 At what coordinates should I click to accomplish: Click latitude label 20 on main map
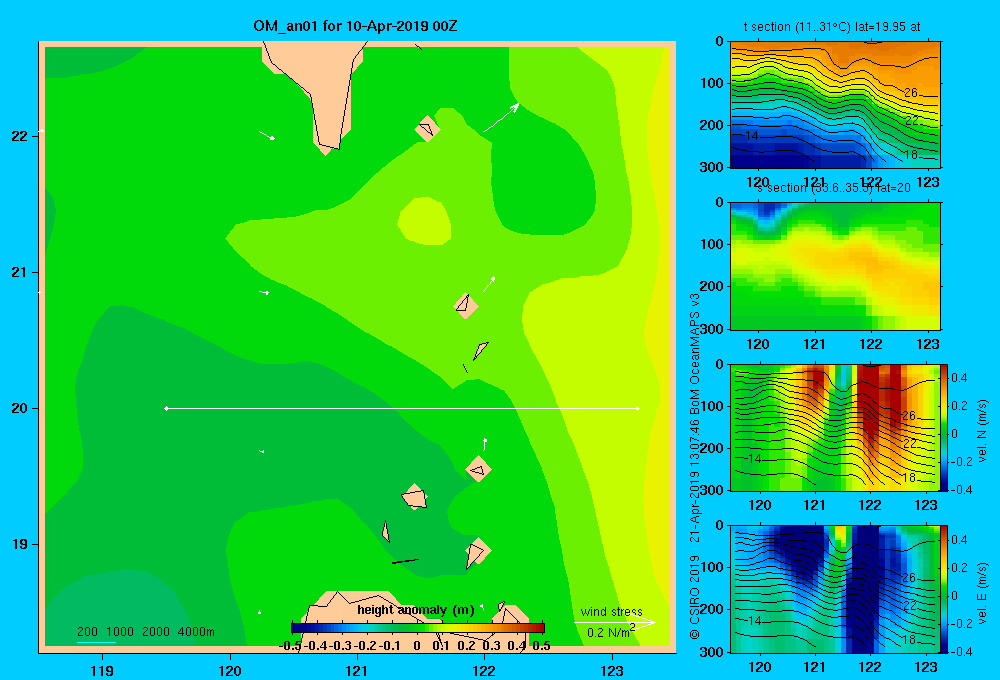[x=20, y=408]
